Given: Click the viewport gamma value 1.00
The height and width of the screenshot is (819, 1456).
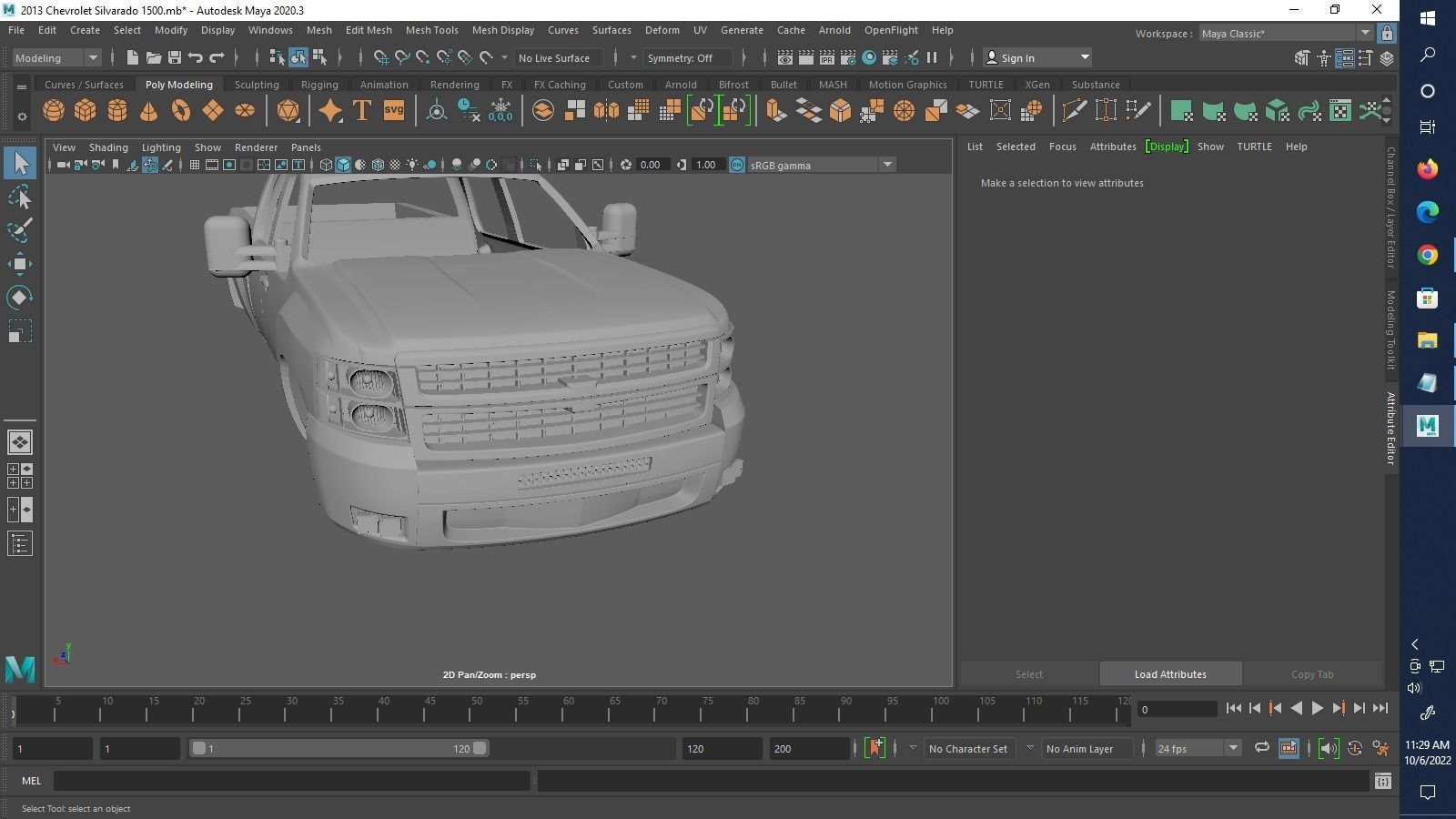Looking at the screenshot, I should 706,165.
